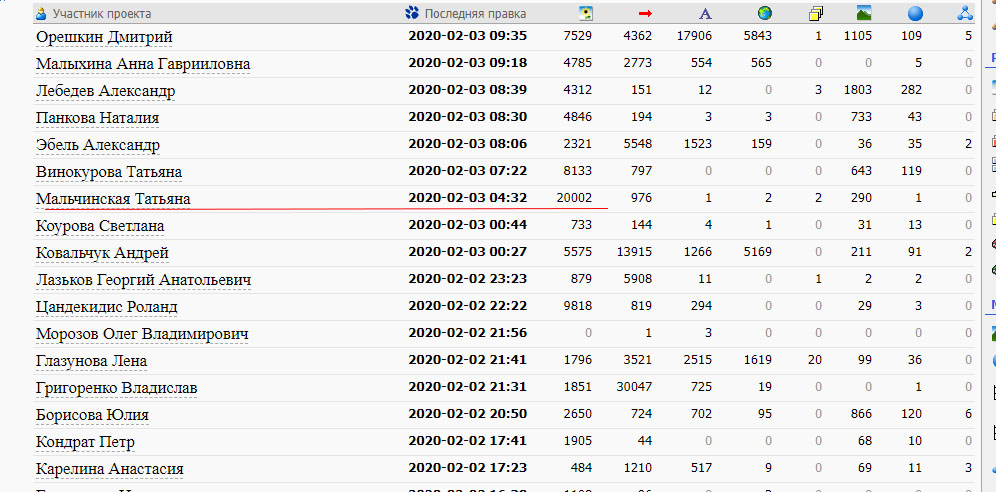Click the letter A column header icon

[704, 13]
